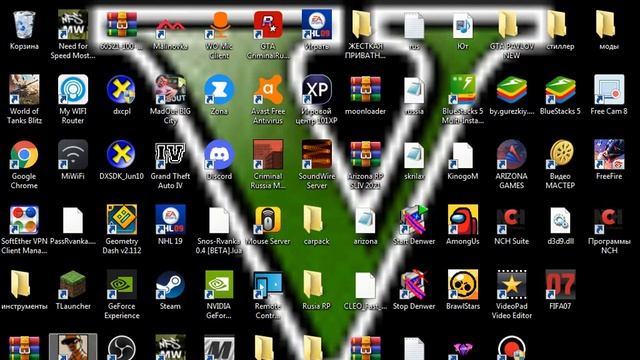Open SoftEther VPN Client Manager
Image resolution: width=640 pixels, height=360 pixels.
pos(24,220)
